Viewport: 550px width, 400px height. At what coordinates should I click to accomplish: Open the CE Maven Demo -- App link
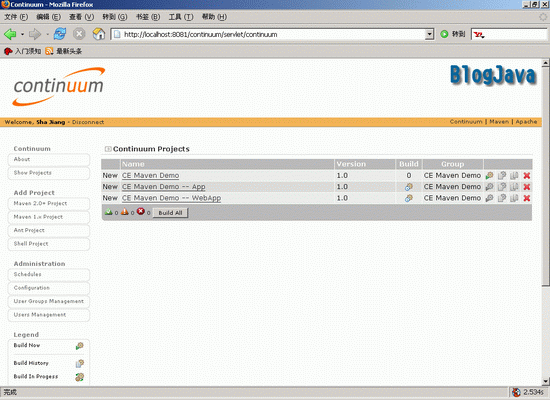coord(163,187)
